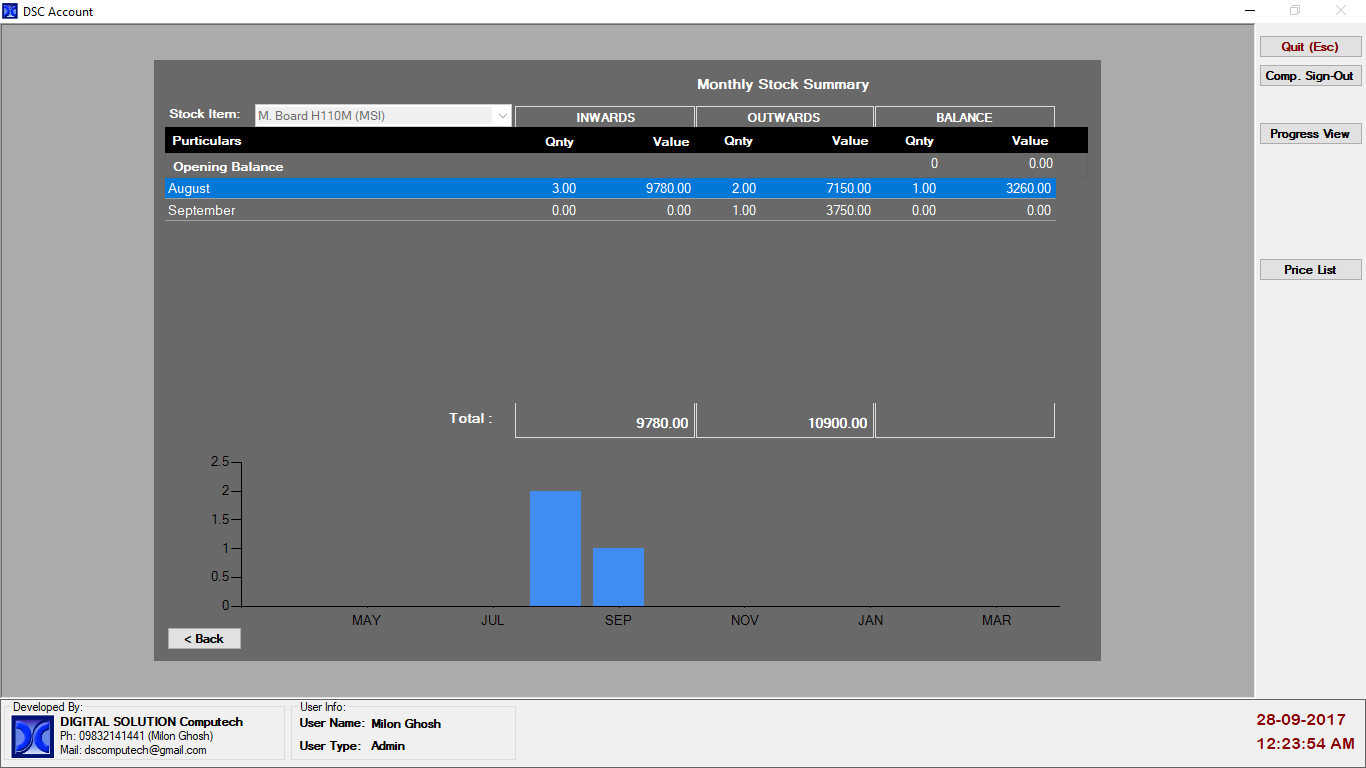1366x768 pixels.
Task: Click the tall August bar in chart
Action: point(555,548)
